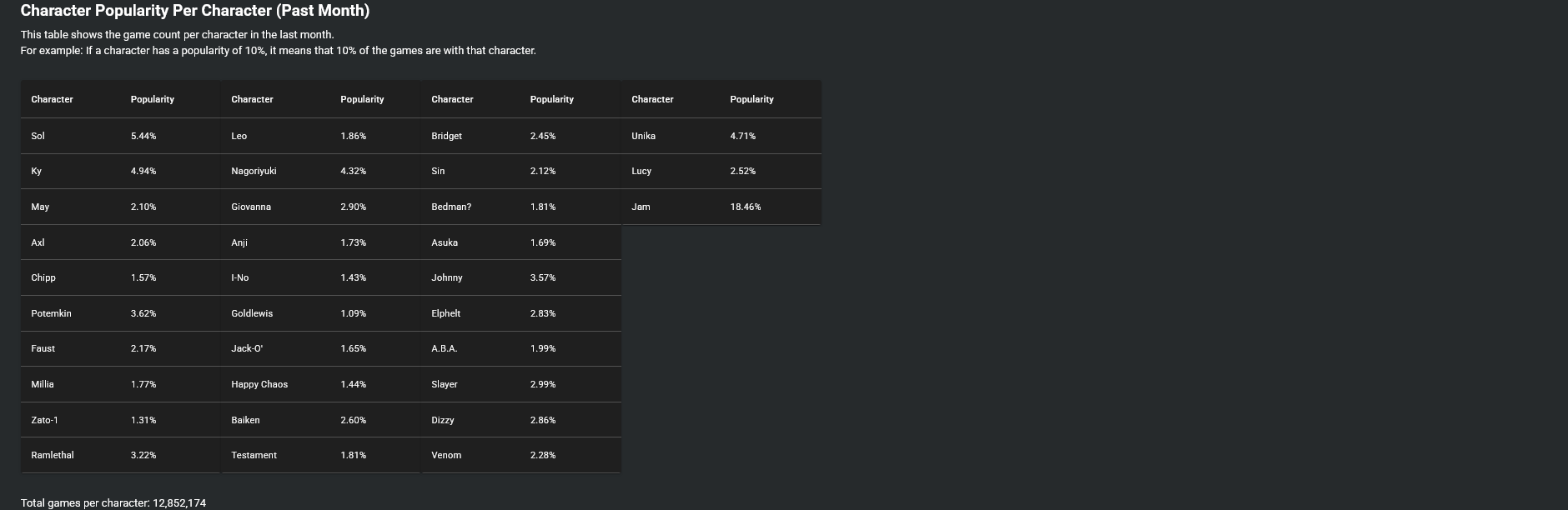Viewport: 1568px width, 510px height.
Task: Click the Bridget character cell
Action: coord(446,136)
